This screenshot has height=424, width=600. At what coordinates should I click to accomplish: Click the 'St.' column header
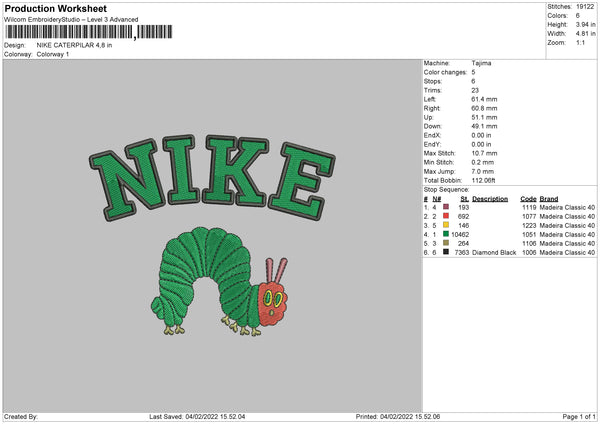pos(465,199)
